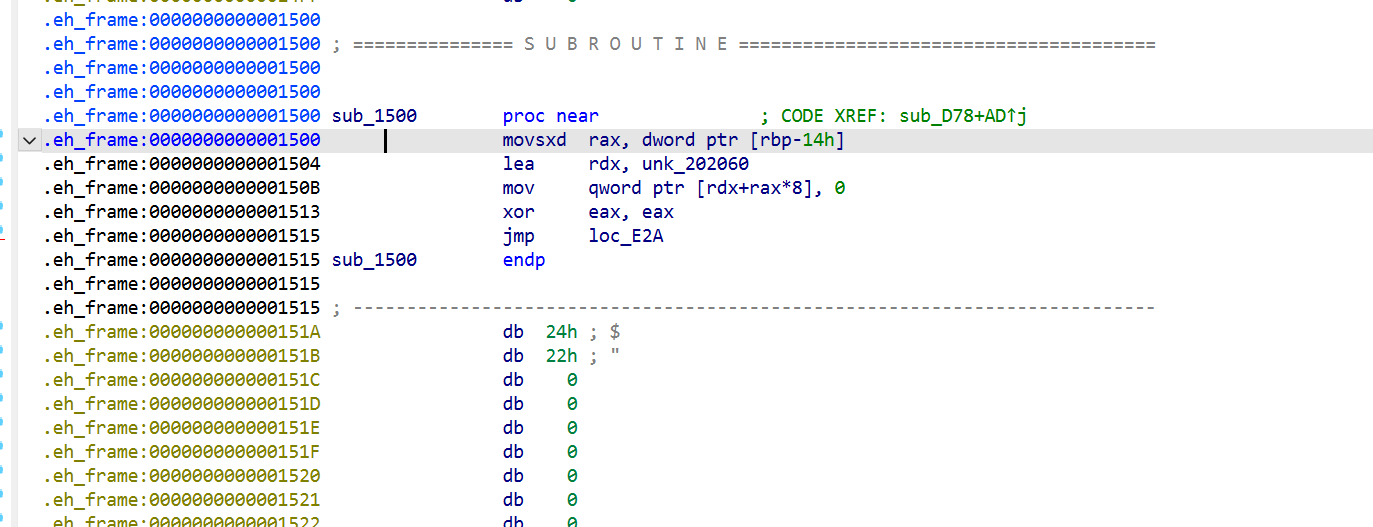
Task: Click the 'qword ptr [rdx+rax*8], 0' operand
Action: 718,188
